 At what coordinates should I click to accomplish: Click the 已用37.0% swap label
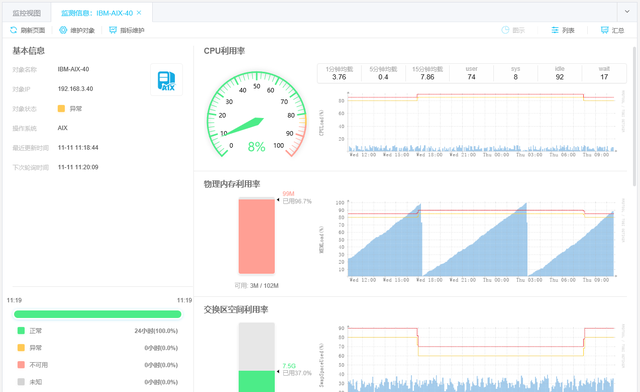[x=297, y=373]
